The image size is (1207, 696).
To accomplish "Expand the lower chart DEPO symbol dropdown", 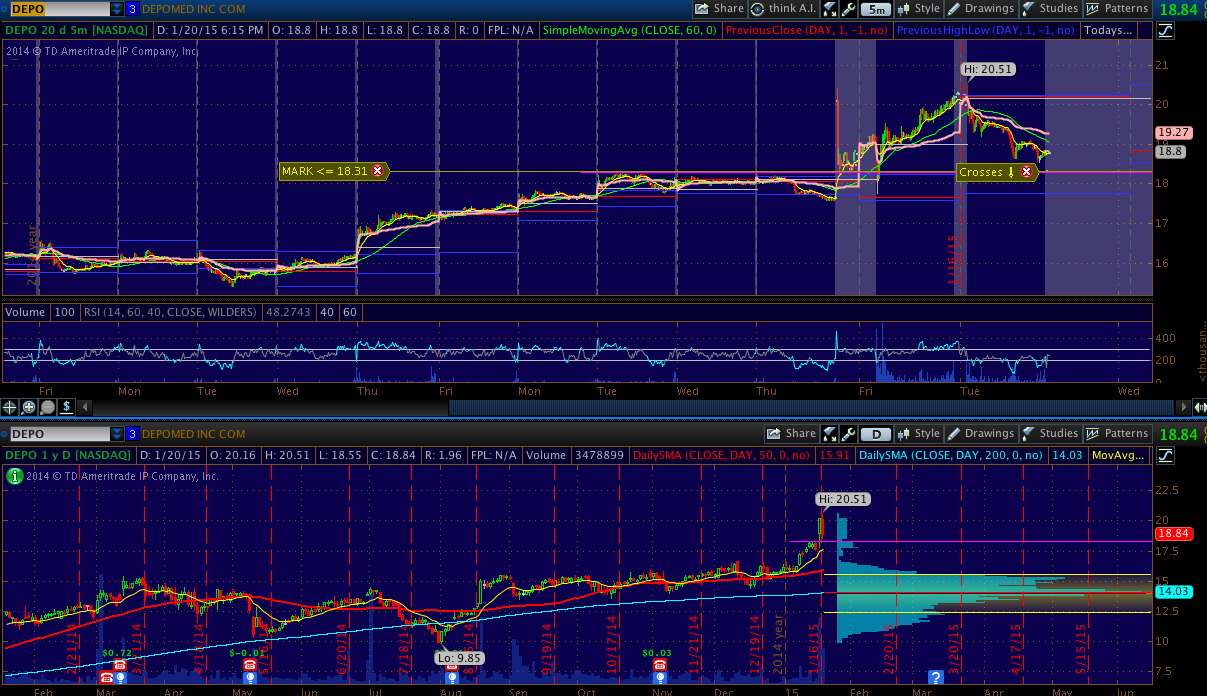I will (x=118, y=434).
